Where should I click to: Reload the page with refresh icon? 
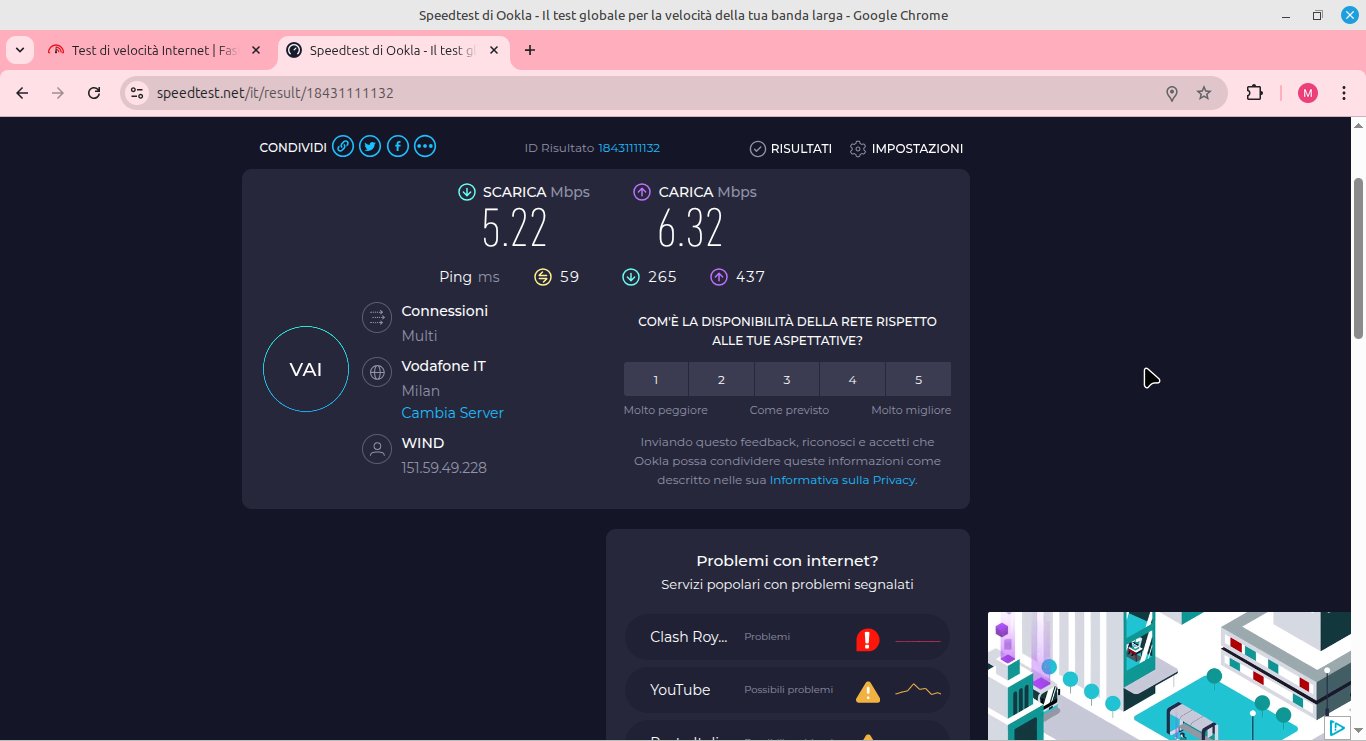click(94, 93)
